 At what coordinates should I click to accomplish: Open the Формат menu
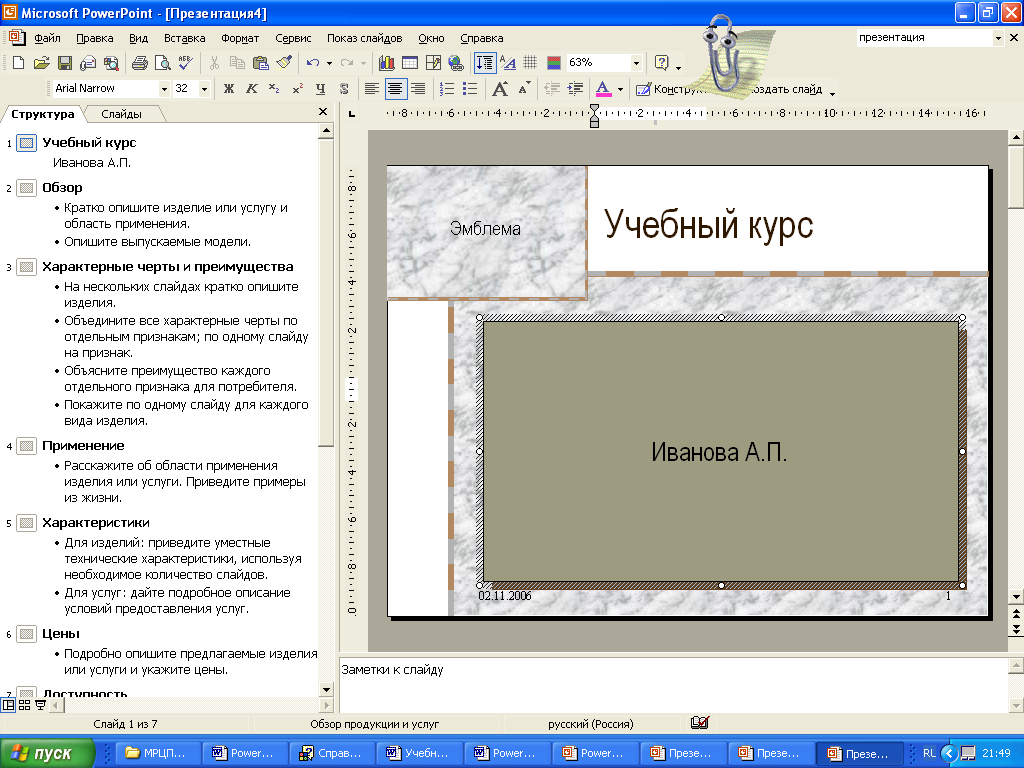[x=240, y=39]
